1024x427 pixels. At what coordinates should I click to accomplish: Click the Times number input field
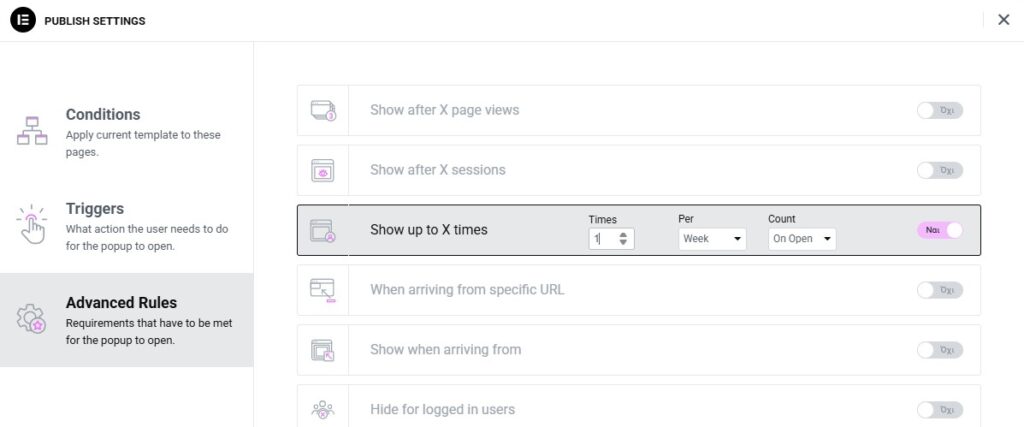(602, 239)
